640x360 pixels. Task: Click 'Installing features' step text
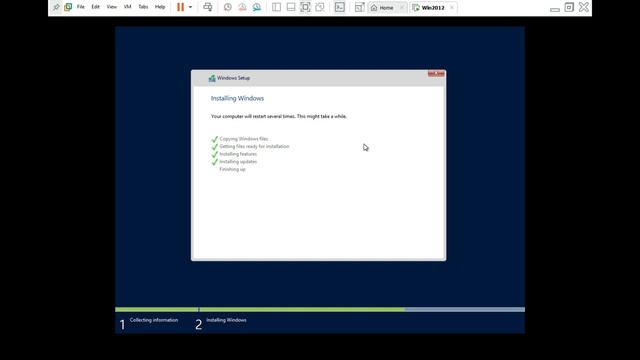(238, 154)
